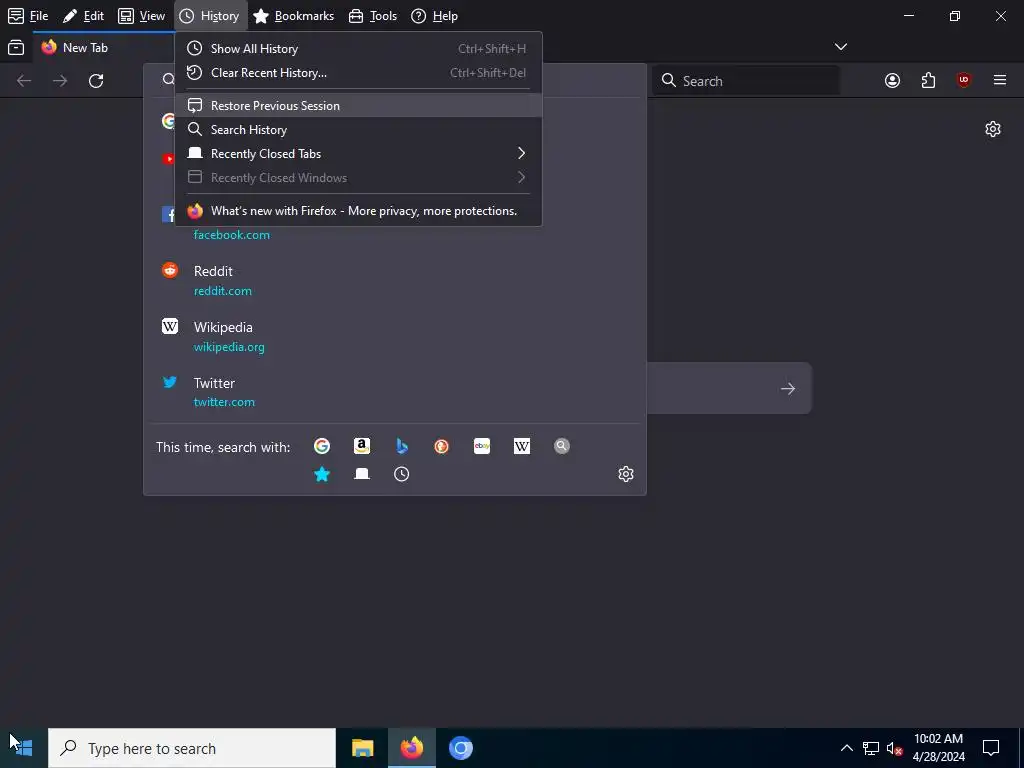
Task: Open the Edit menu
Action: pyautogui.click(x=84, y=16)
